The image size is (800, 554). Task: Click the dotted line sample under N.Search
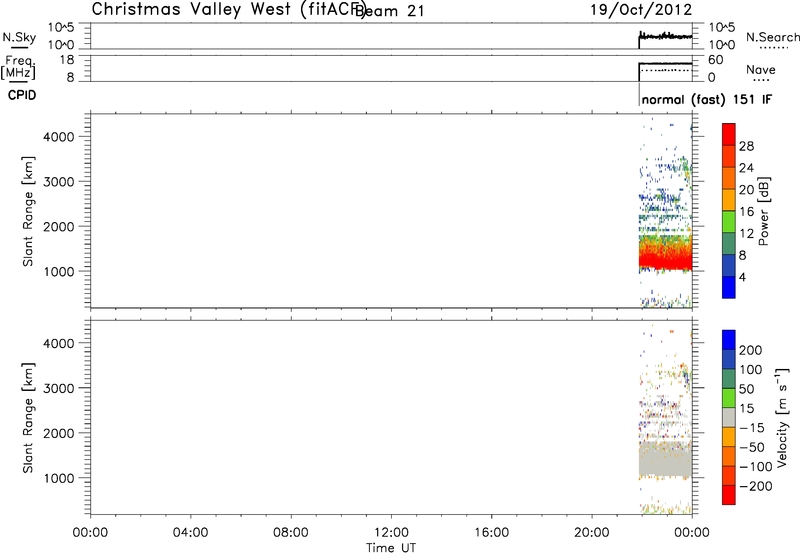[774, 48]
